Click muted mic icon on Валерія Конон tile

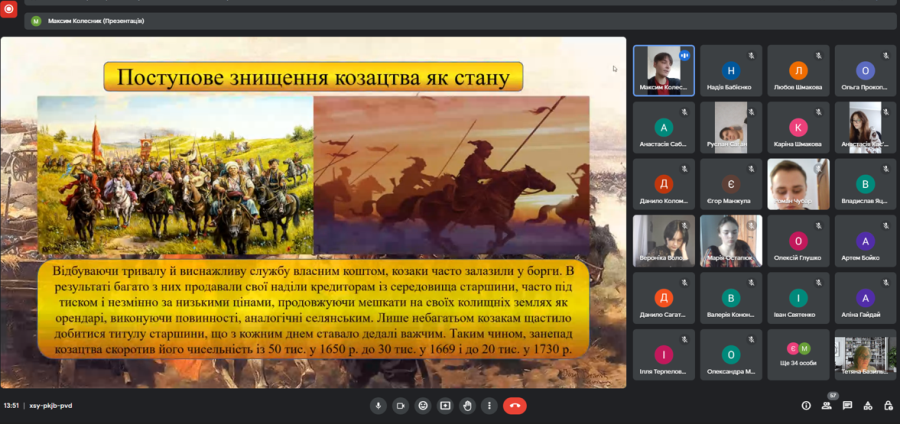[751, 282]
